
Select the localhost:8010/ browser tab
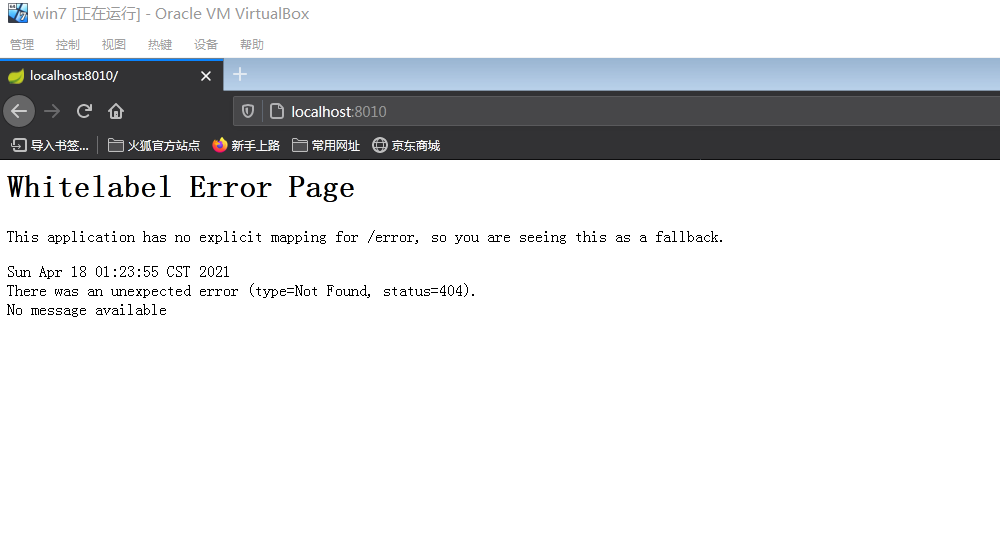click(112, 76)
